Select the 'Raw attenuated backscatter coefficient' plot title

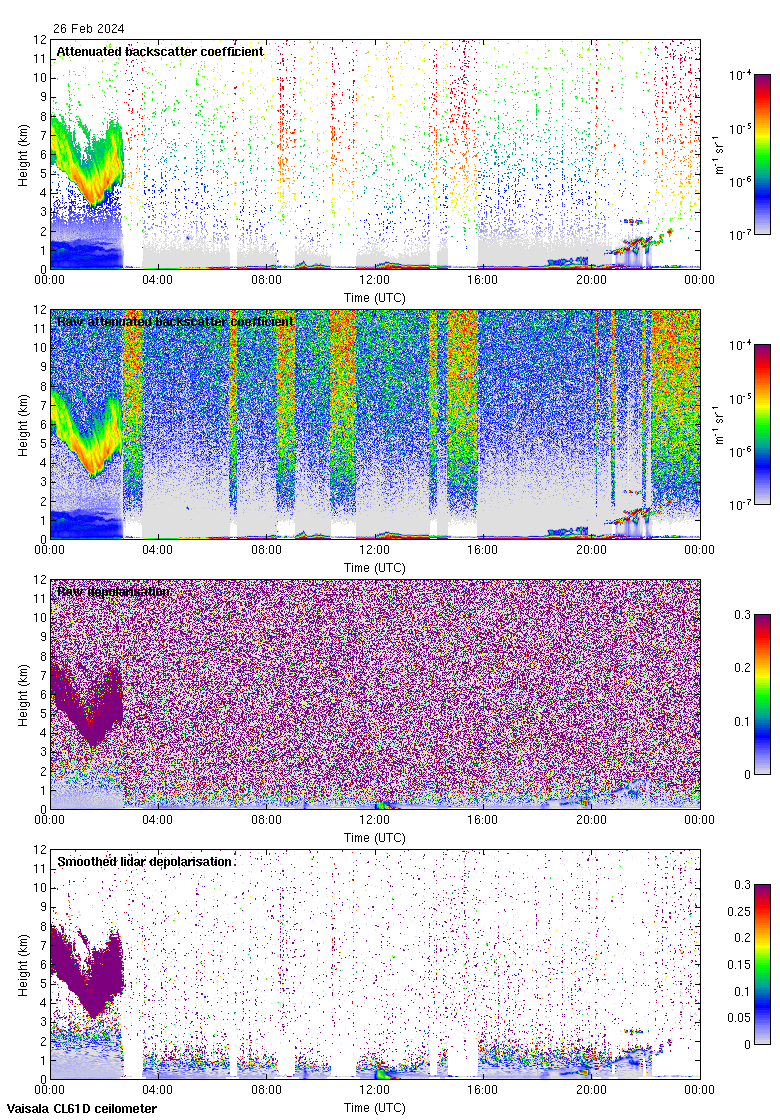[175, 321]
